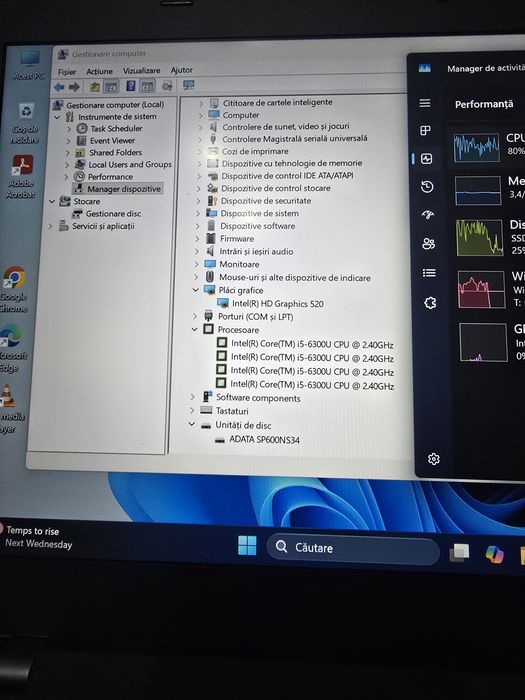Click Cozi de imprimare entry
Image resolution: width=525 pixels, height=700 pixels.
click(255, 151)
